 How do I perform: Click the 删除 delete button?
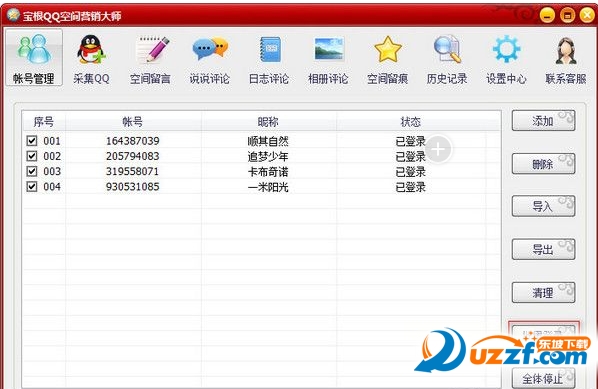543,164
